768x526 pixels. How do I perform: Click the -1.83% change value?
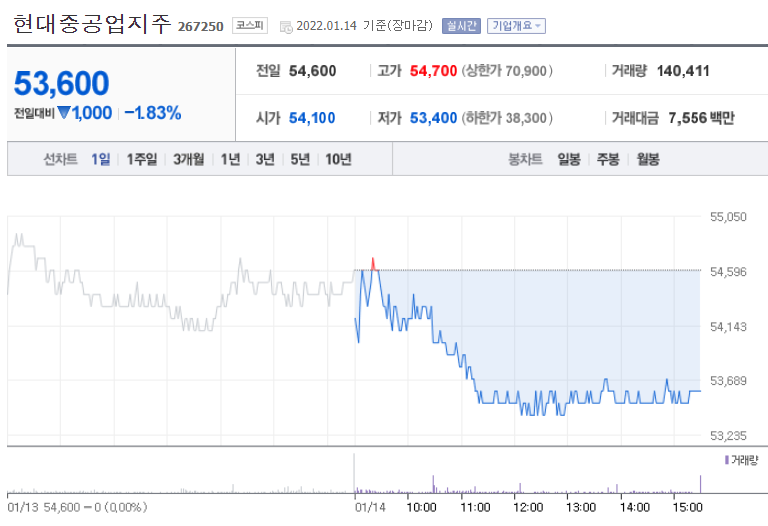point(153,113)
